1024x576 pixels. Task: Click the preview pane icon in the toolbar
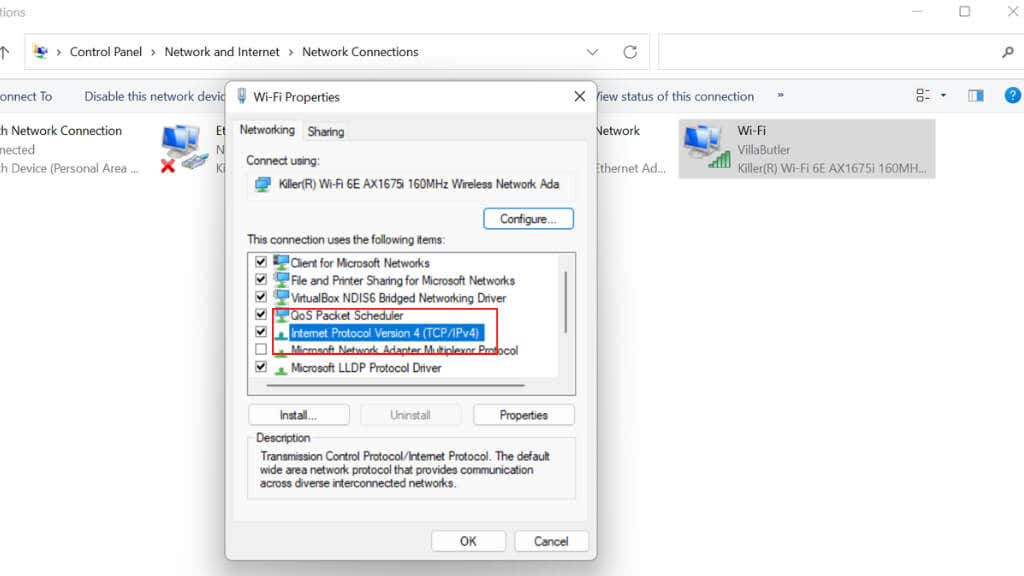(x=975, y=95)
